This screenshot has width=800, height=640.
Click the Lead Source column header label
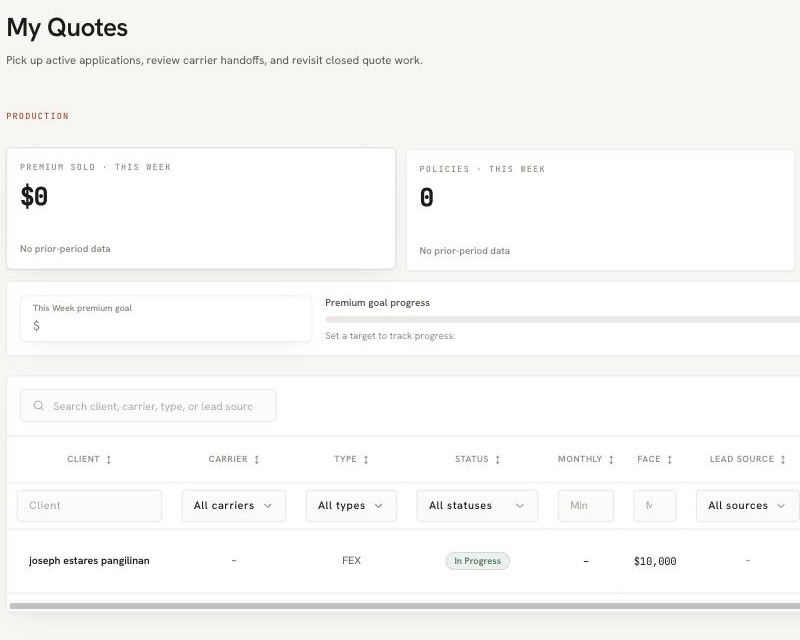742,459
